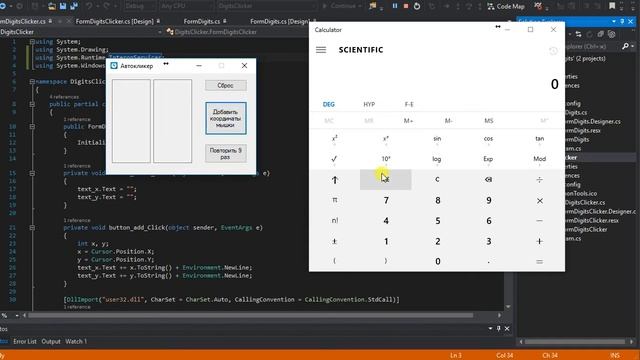Click the code editor vertical scroll down arrow

click(x=508, y=307)
